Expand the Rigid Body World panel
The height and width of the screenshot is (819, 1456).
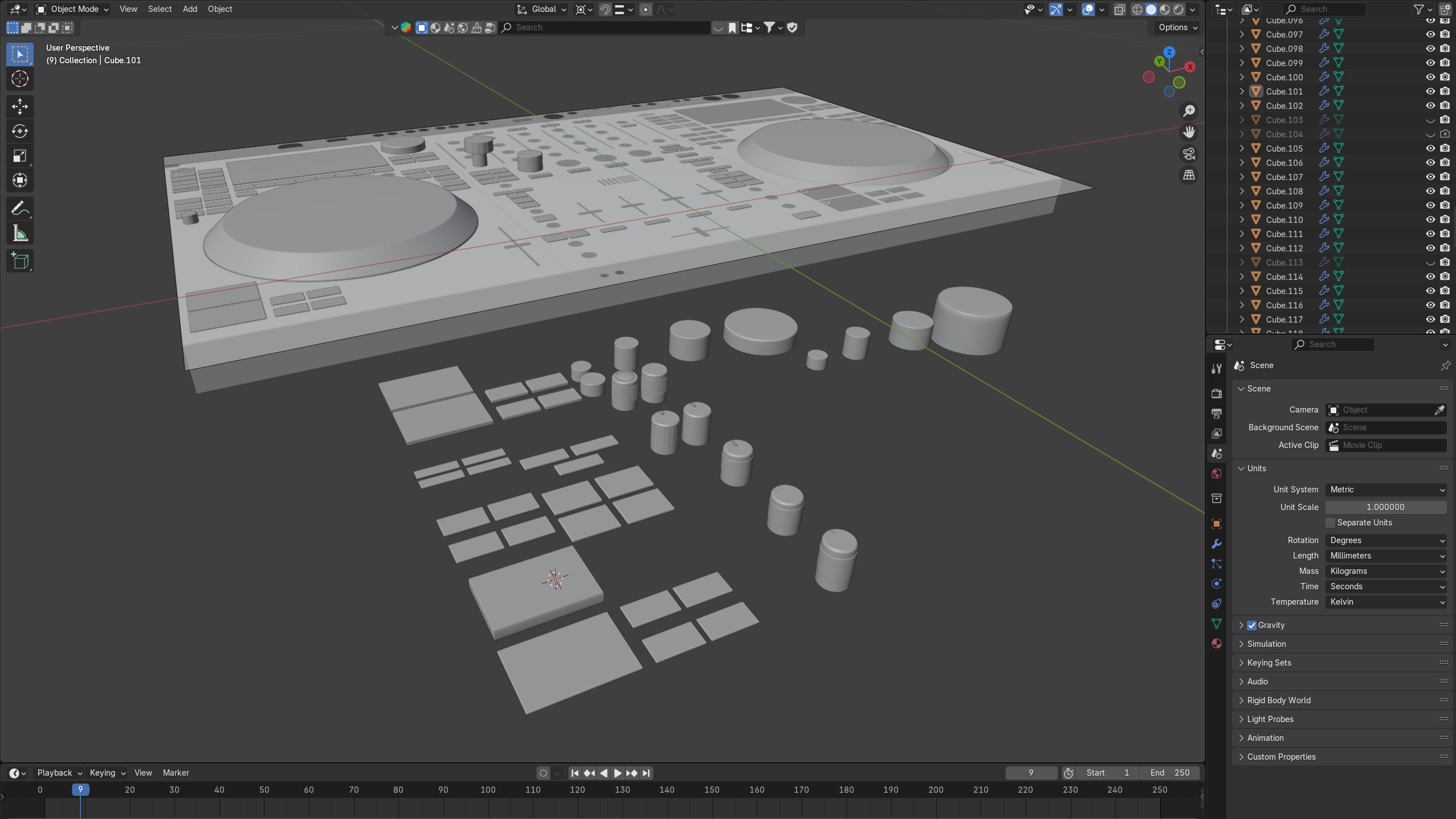pyautogui.click(x=1279, y=700)
